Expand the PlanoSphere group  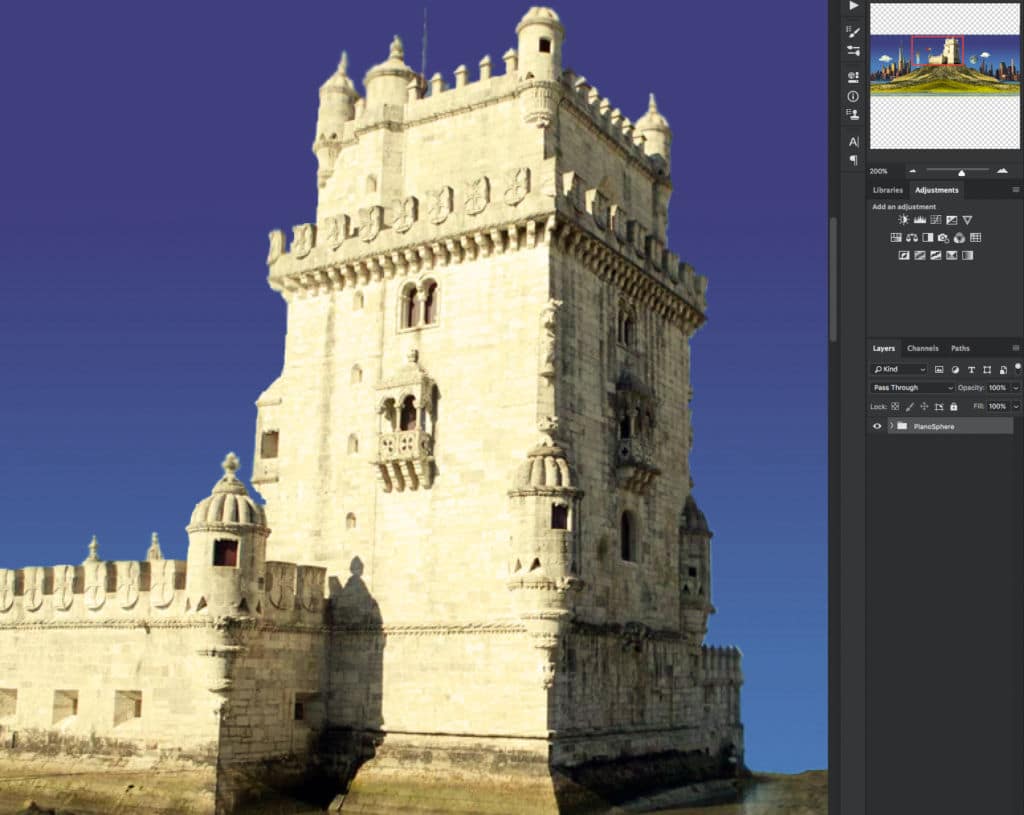point(890,426)
